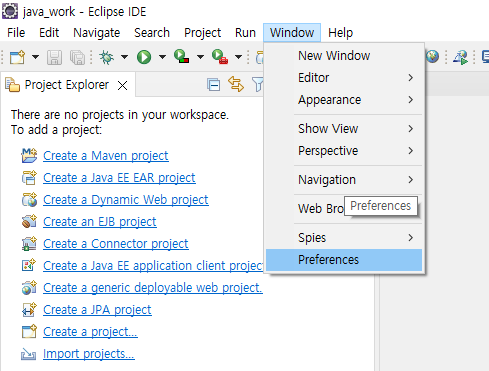This screenshot has height=371, width=489.
Task: Click the Collapse All icon in Project Explorer
Action: [x=213, y=85]
